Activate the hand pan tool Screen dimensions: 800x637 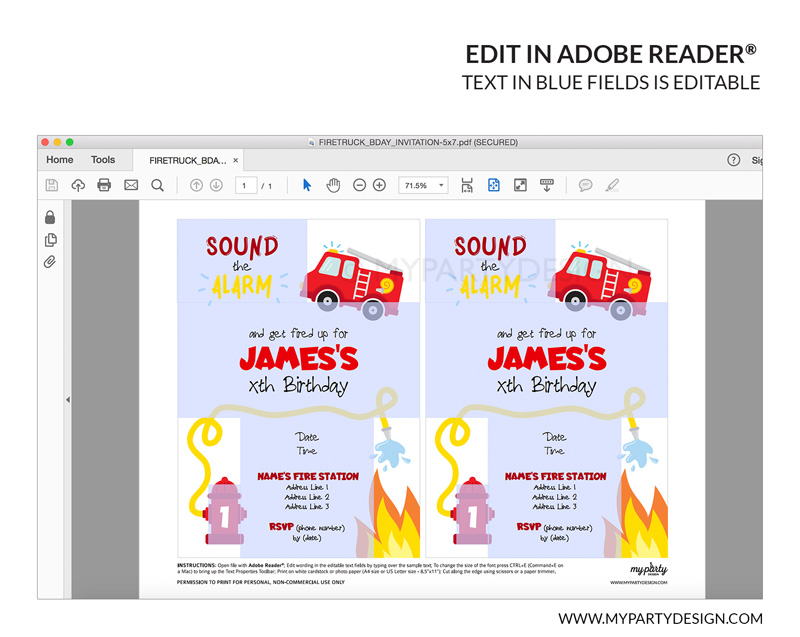[x=333, y=185]
